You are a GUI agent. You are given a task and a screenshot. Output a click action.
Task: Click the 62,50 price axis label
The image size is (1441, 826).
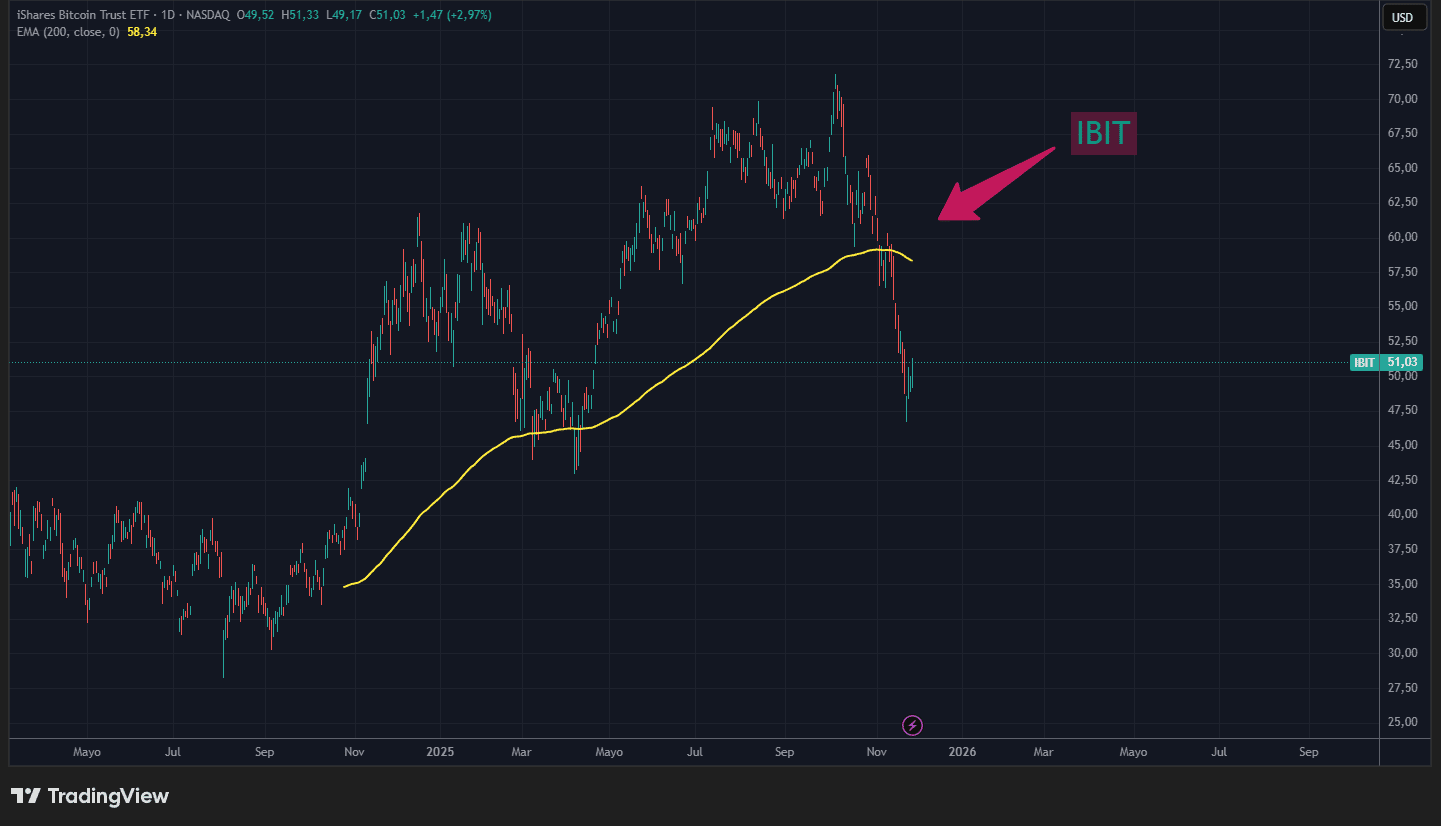1403,202
